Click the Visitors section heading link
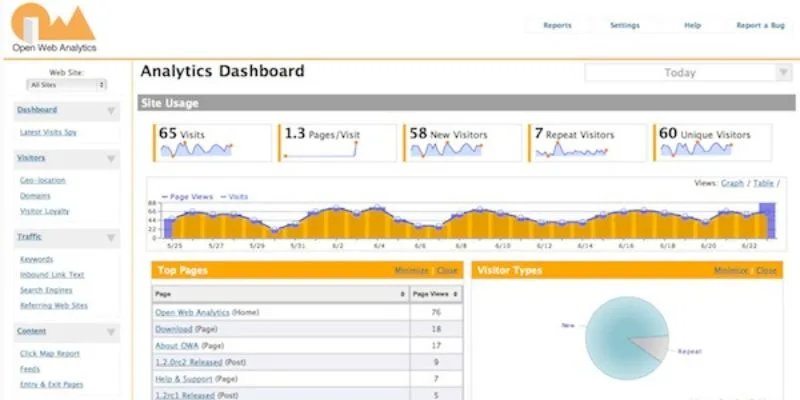Viewport: 800px width, 400px height. coord(31,158)
